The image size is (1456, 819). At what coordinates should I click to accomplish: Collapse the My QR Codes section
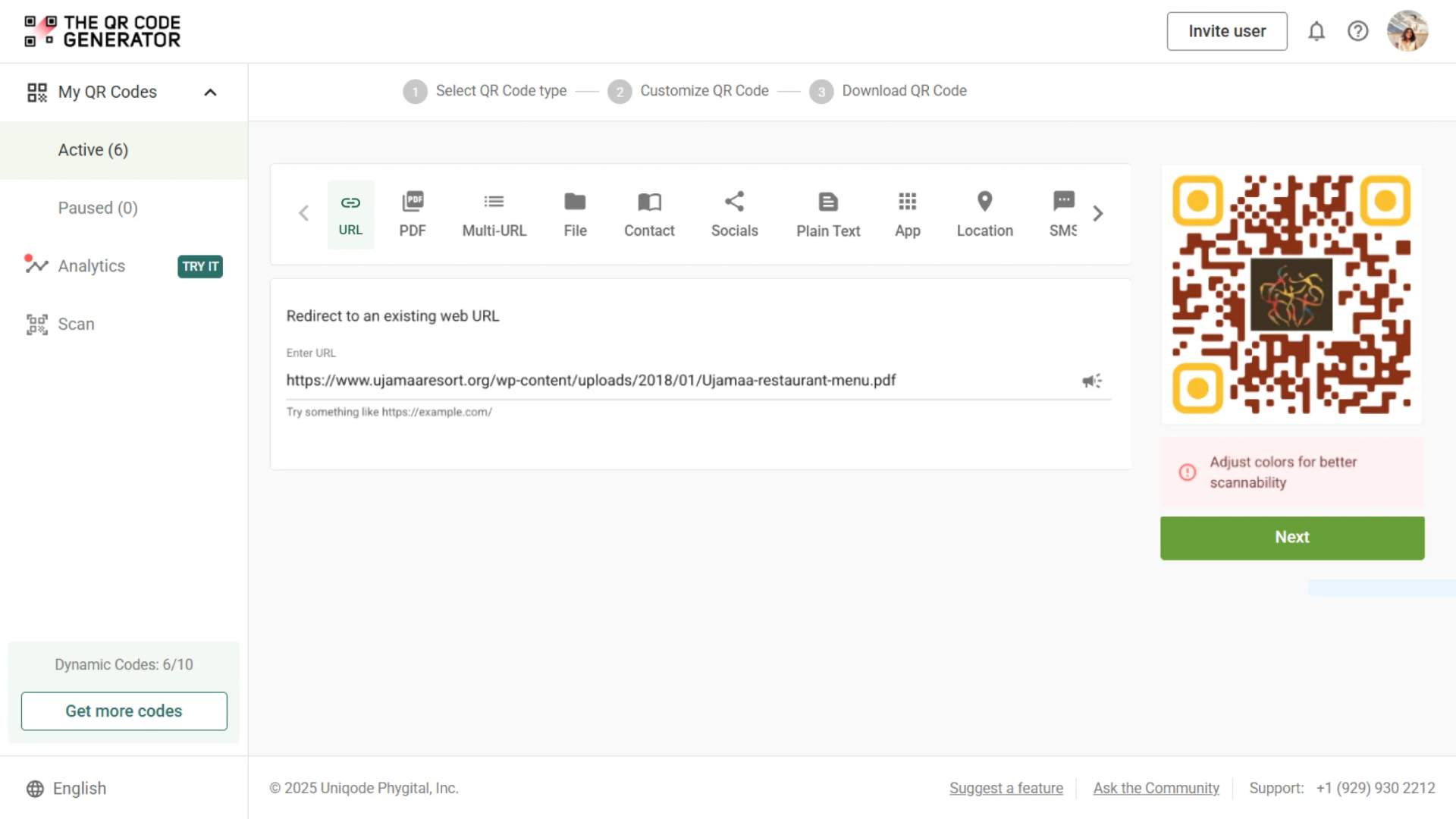click(x=211, y=93)
